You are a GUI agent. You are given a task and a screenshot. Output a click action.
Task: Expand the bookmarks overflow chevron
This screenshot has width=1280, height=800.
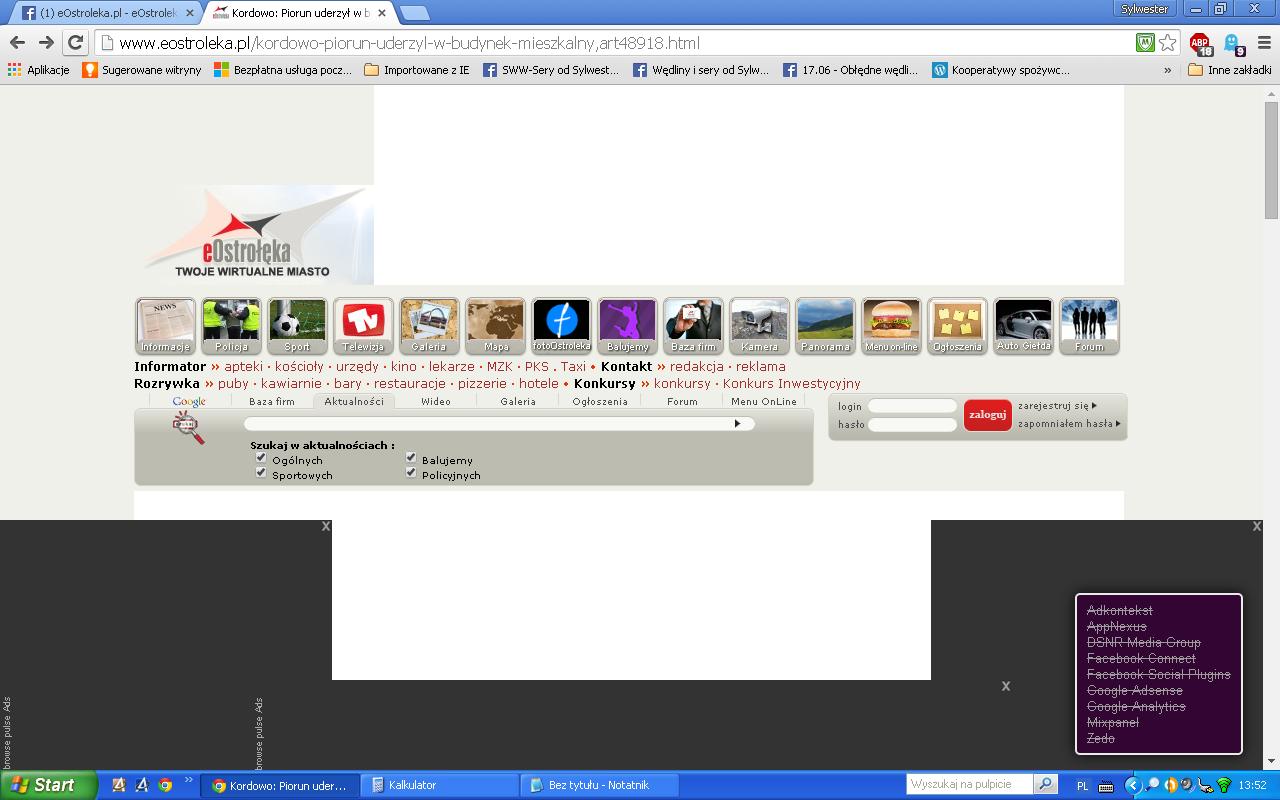[x=1167, y=70]
